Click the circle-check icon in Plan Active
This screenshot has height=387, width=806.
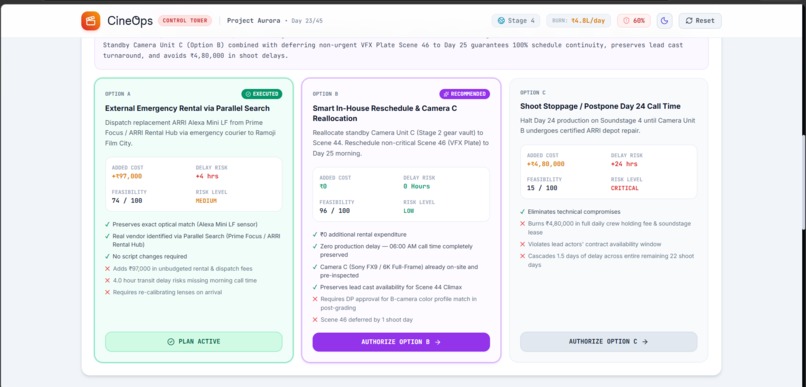[x=171, y=341]
